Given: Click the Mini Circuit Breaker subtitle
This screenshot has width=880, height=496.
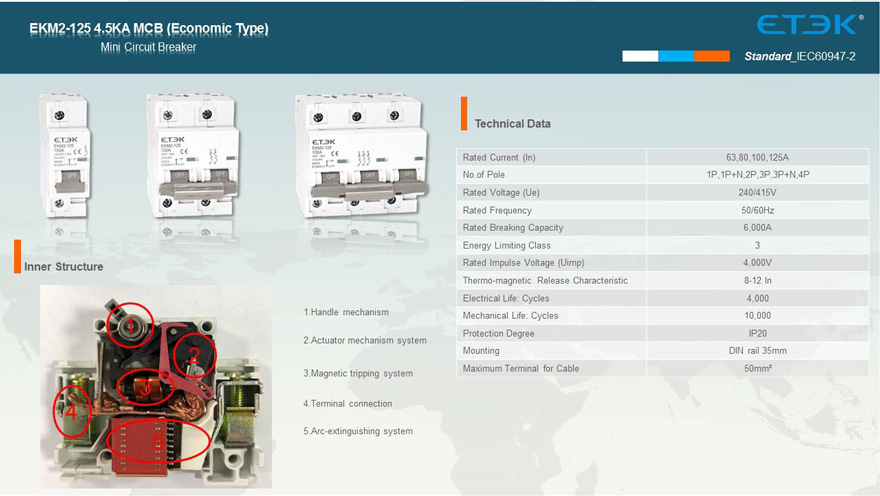Looking at the screenshot, I should pos(148,47).
